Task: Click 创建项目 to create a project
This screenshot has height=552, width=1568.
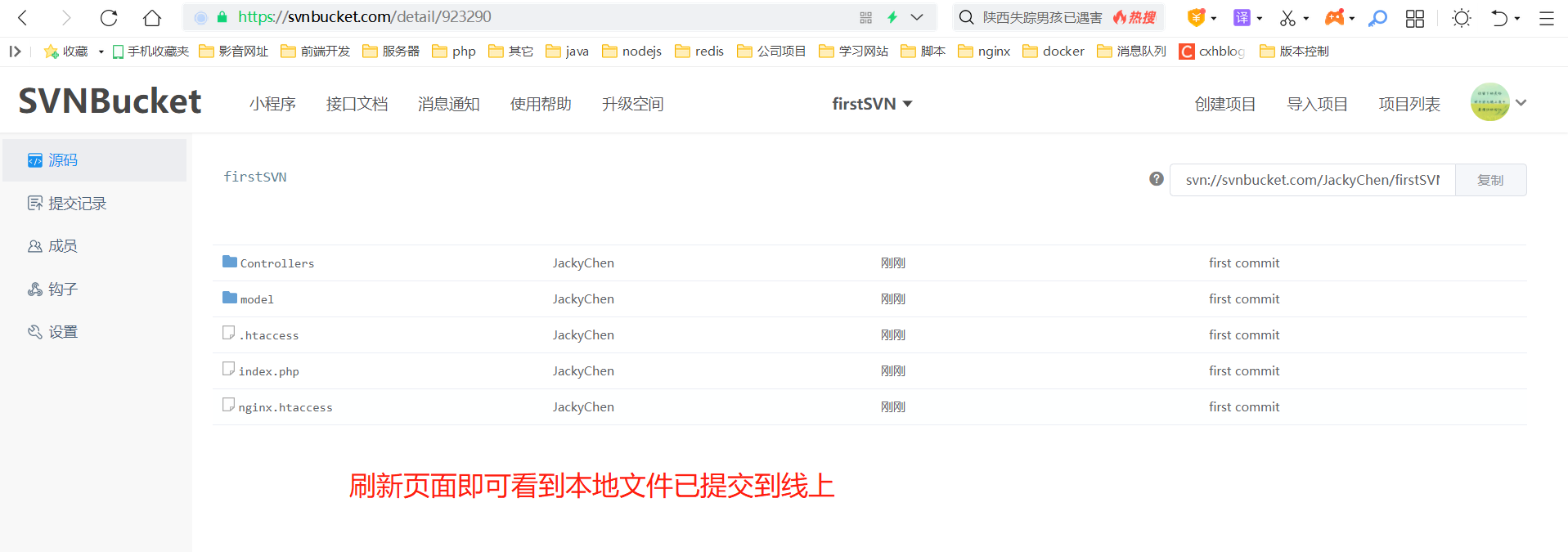Action: point(1225,104)
